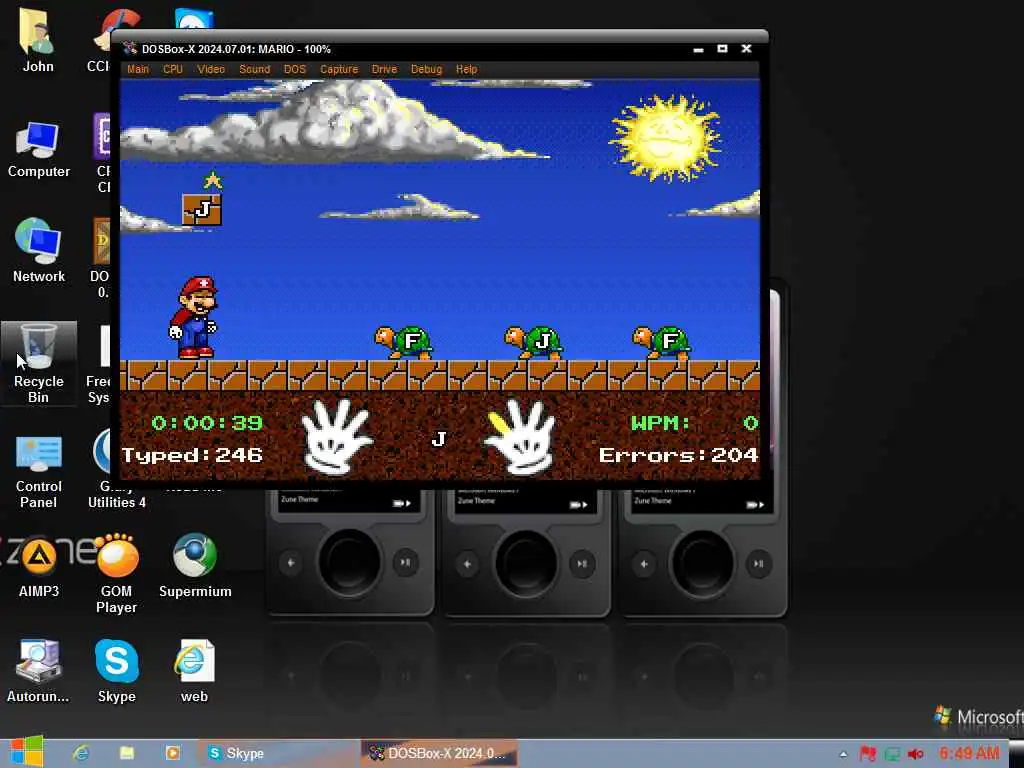Image resolution: width=1024 pixels, height=768 pixels.
Task: Select the John folder desktop icon
Action: (38, 40)
